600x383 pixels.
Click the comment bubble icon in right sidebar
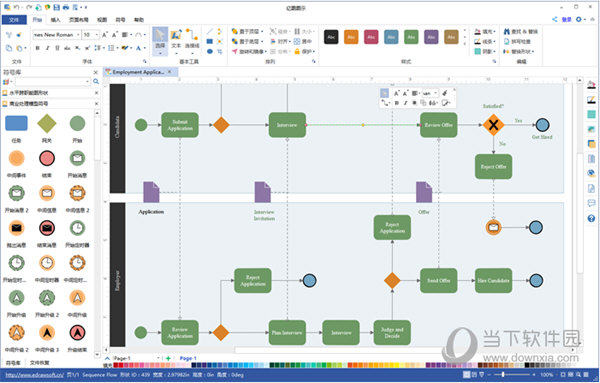[591, 203]
